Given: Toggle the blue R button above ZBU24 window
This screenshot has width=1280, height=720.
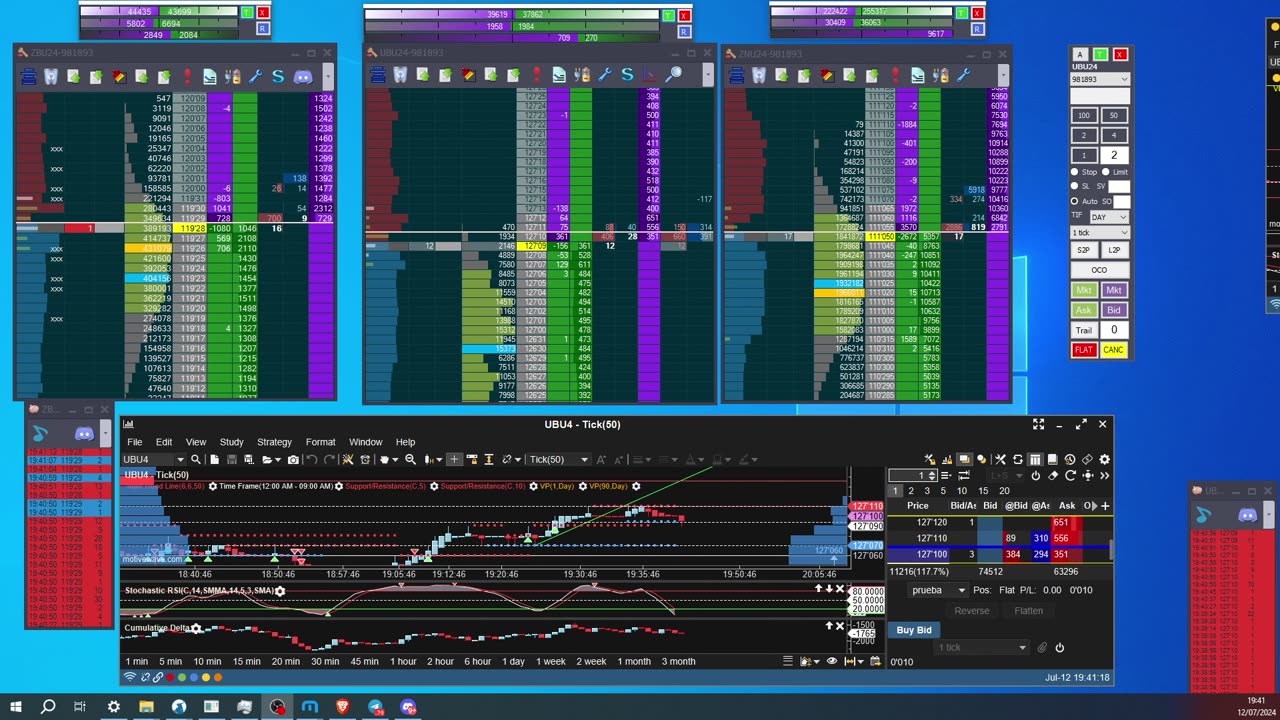Looking at the screenshot, I should tap(263, 29).
